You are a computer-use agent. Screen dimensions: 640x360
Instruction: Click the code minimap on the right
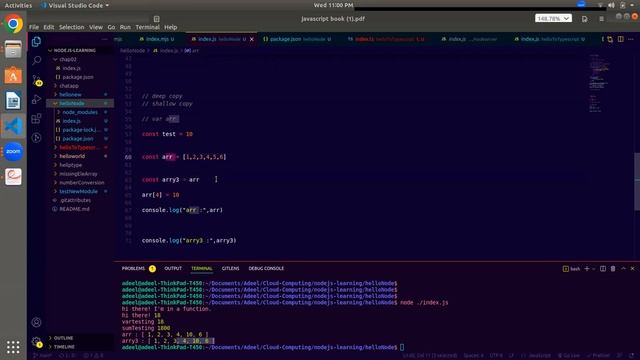coord(599,84)
